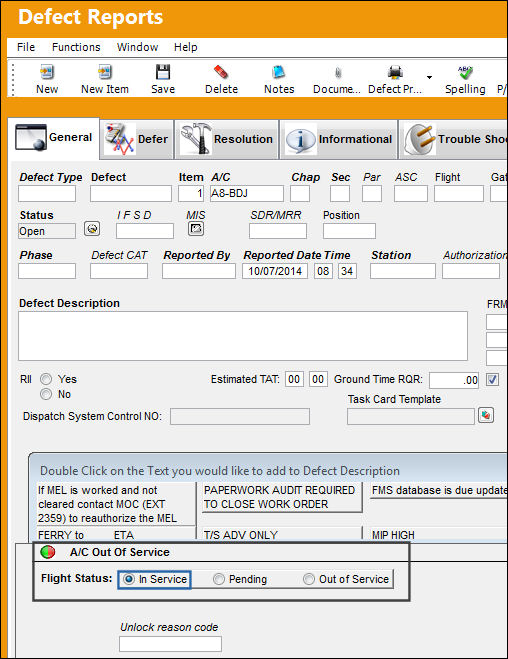
Task: Click the Flight input field
Action: point(459,194)
